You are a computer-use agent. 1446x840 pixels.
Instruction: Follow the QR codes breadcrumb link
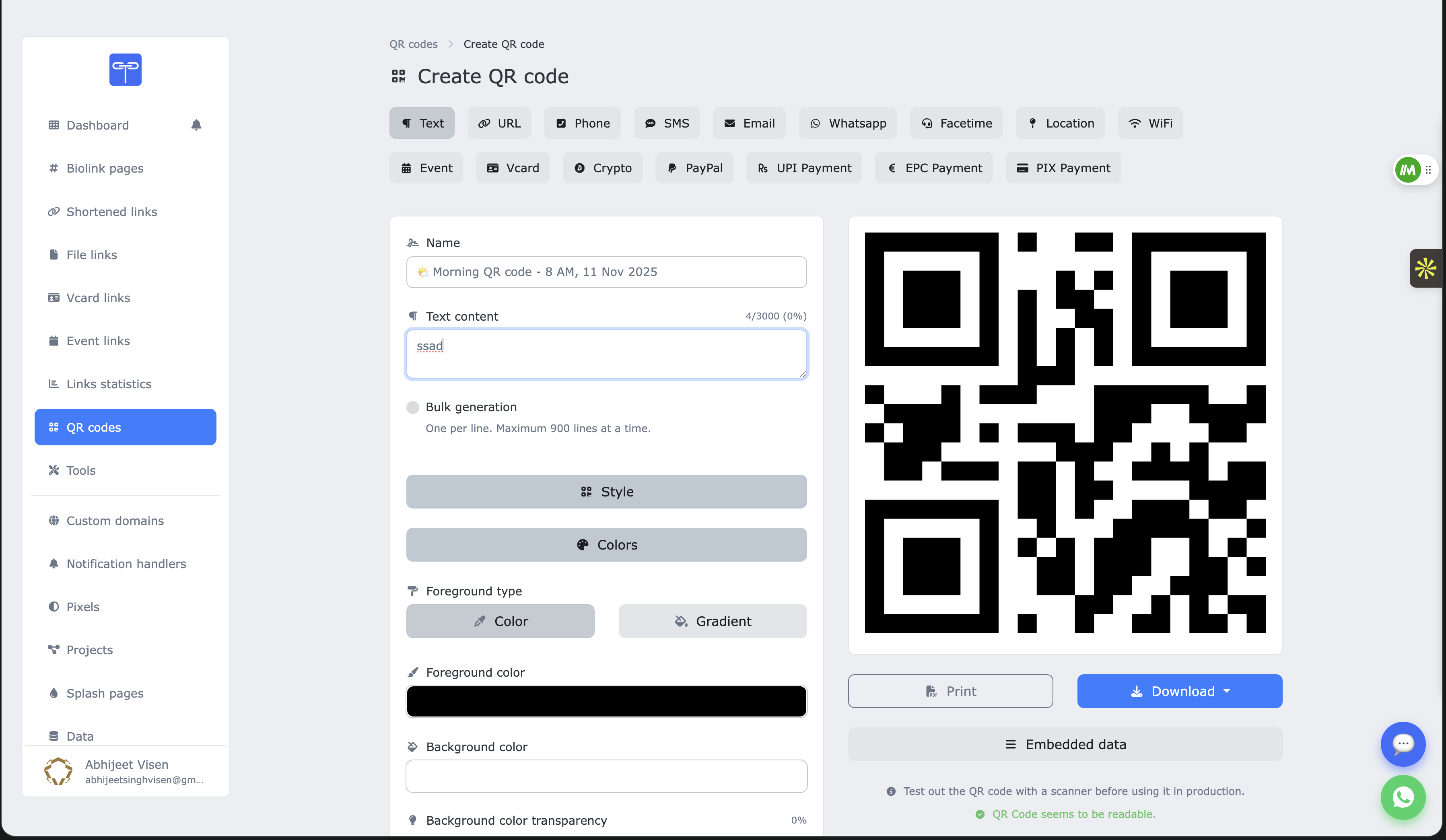[414, 43]
